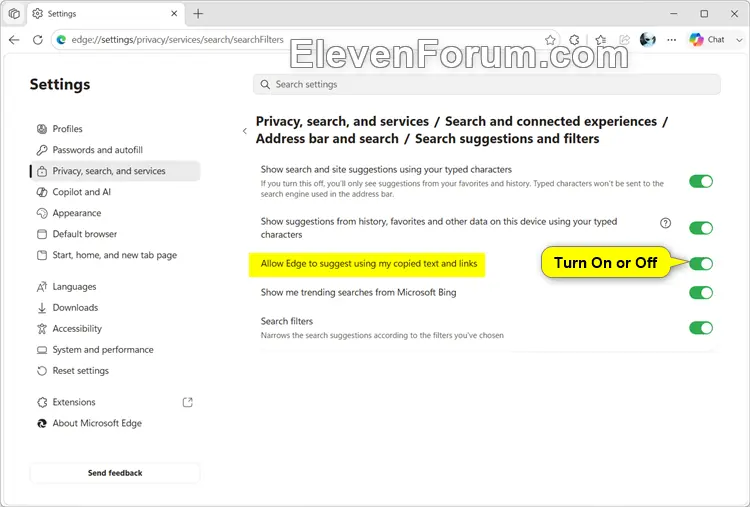Click the site info Edge icon in address bar
Viewport: 750px width, 507px height.
click(x=61, y=40)
